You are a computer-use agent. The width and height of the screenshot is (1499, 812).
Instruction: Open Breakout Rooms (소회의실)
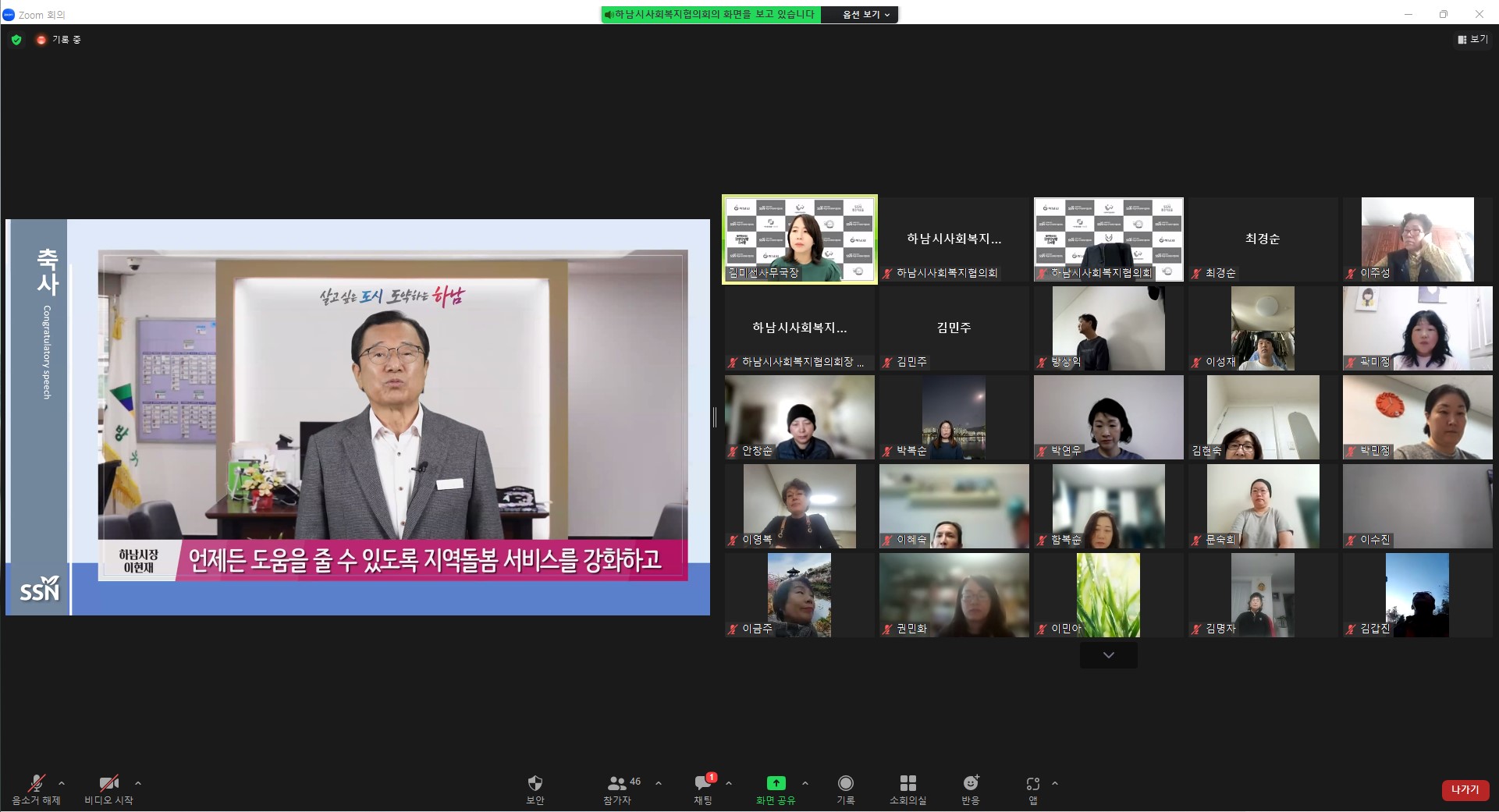(x=908, y=783)
